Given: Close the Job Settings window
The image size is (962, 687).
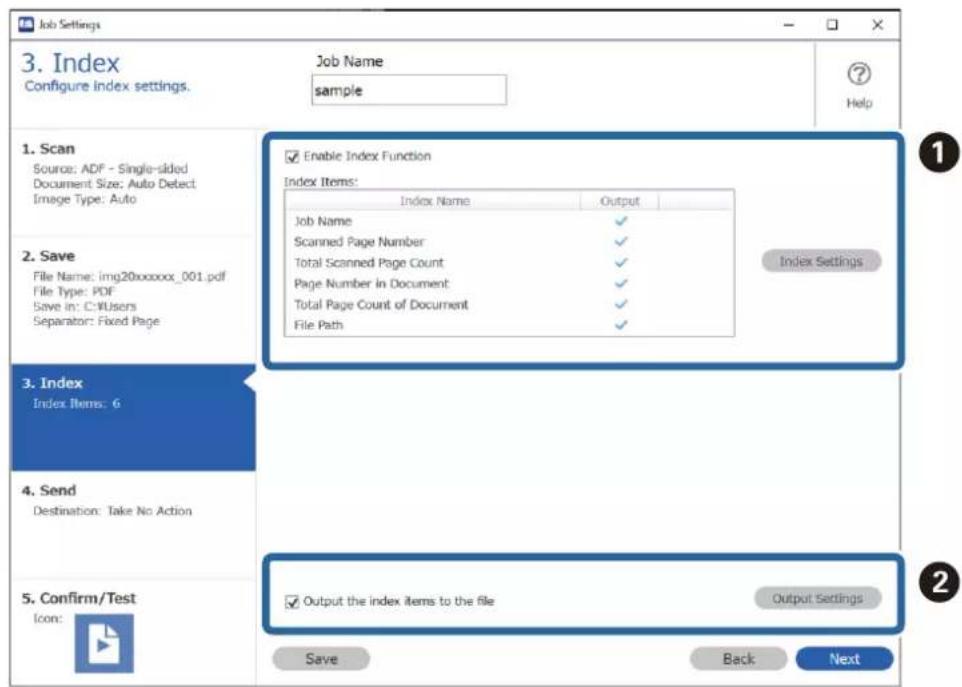Looking at the screenshot, I should (877, 25).
